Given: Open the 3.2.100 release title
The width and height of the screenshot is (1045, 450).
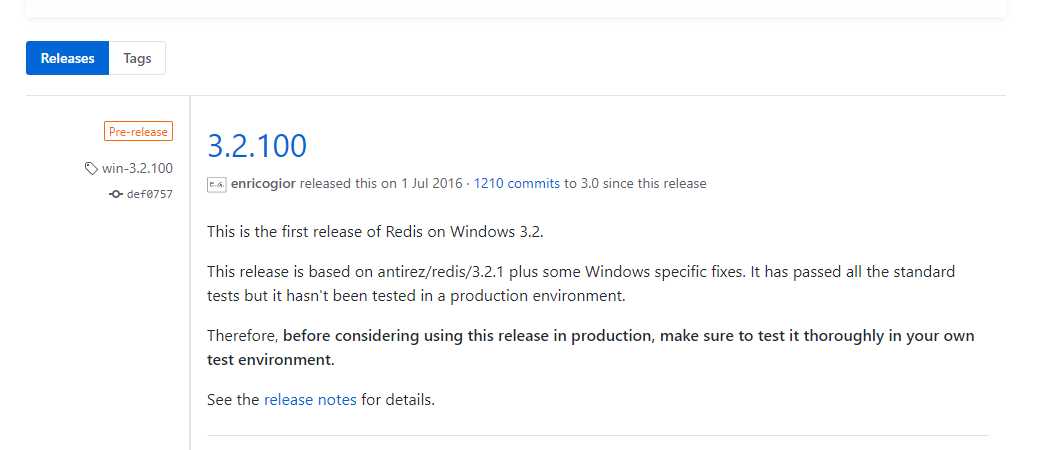Looking at the screenshot, I should [x=257, y=146].
